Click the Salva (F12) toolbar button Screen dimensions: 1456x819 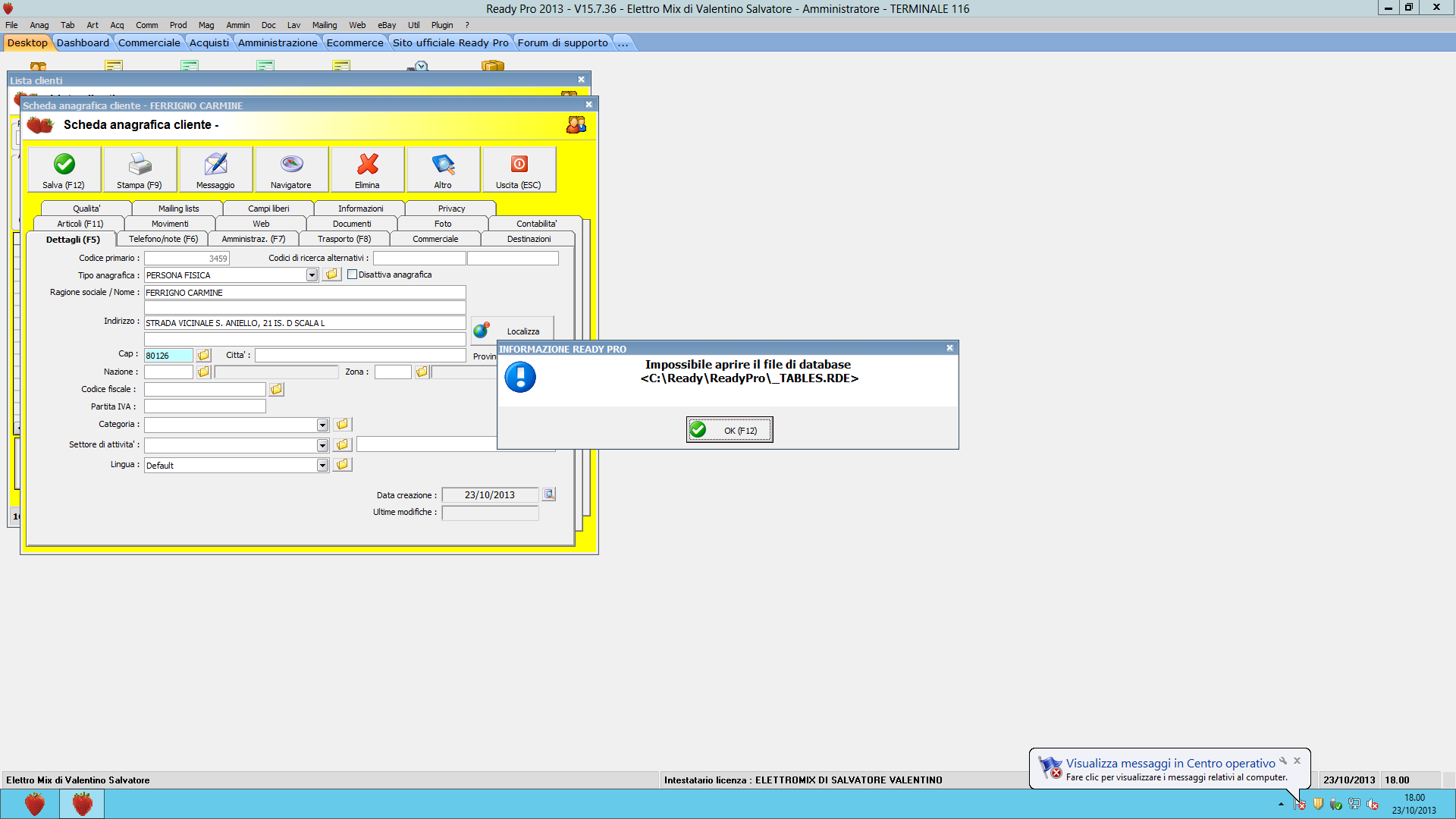tap(64, 169)
